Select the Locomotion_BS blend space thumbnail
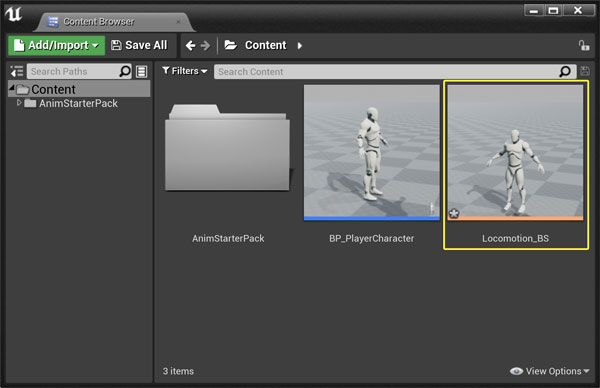600x388 pixels. click(x=515, y=153)
